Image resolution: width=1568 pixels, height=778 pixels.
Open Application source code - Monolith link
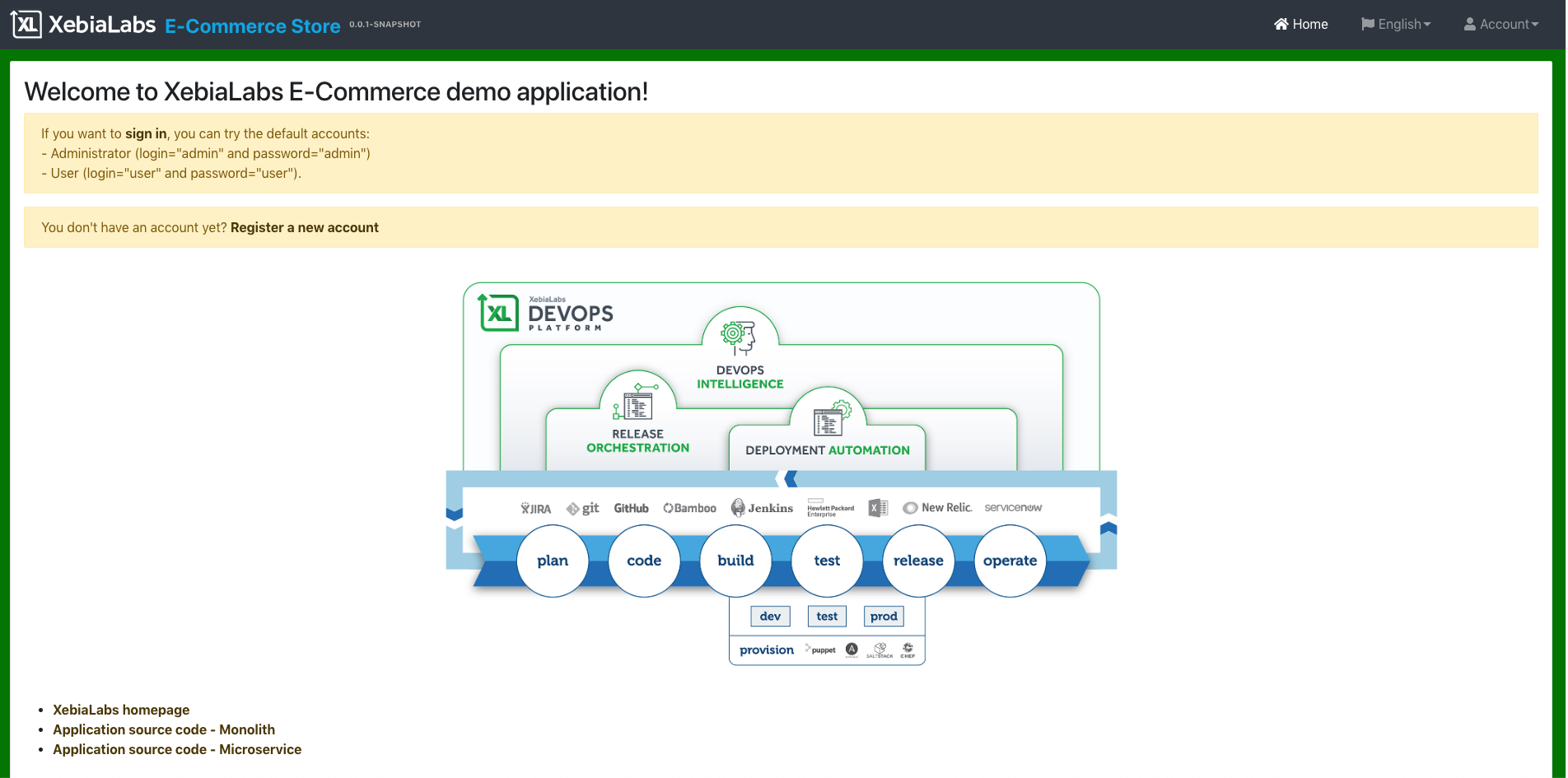pyautogui.click(x=164, y=729)
